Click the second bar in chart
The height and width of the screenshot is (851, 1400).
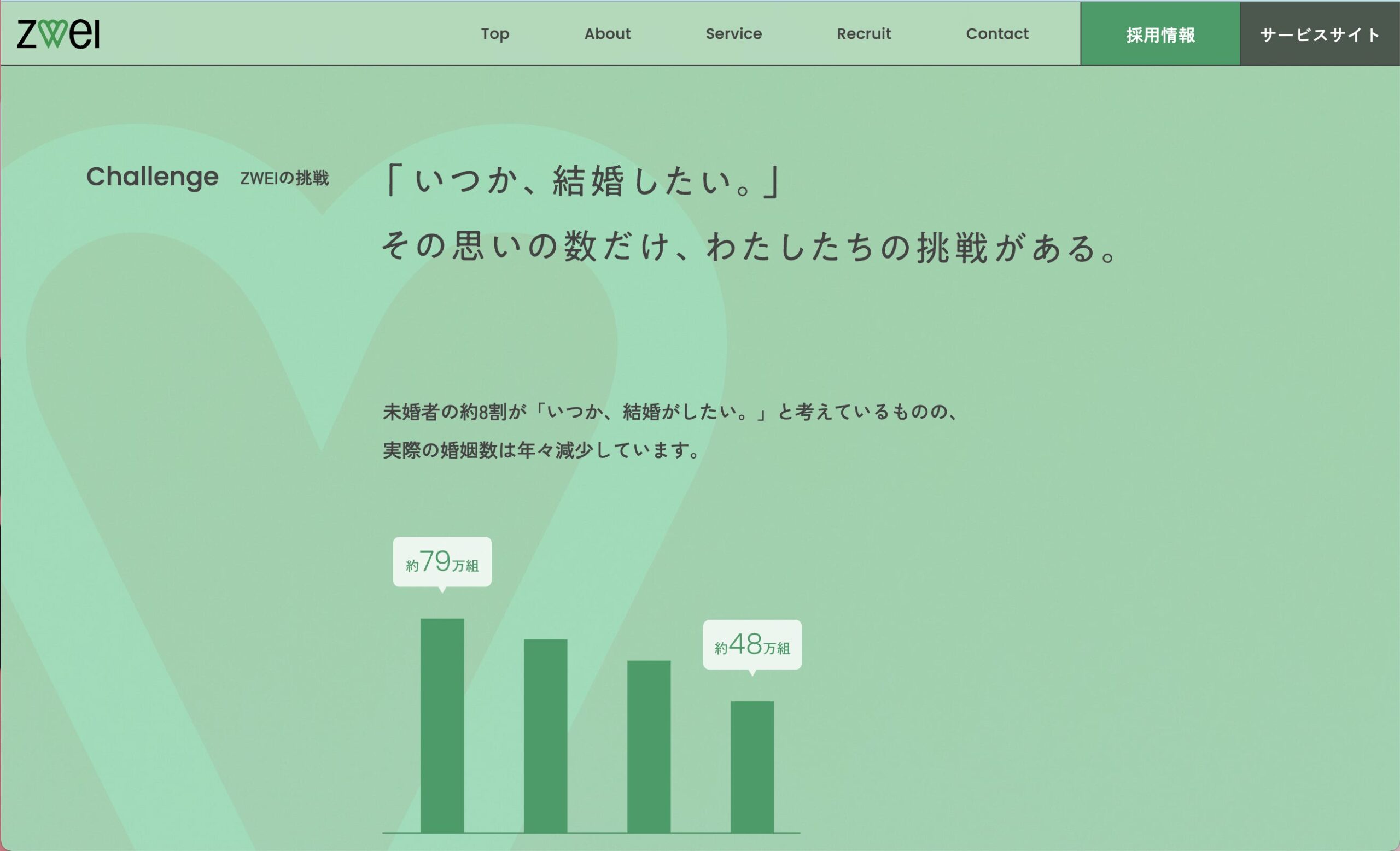545,736
